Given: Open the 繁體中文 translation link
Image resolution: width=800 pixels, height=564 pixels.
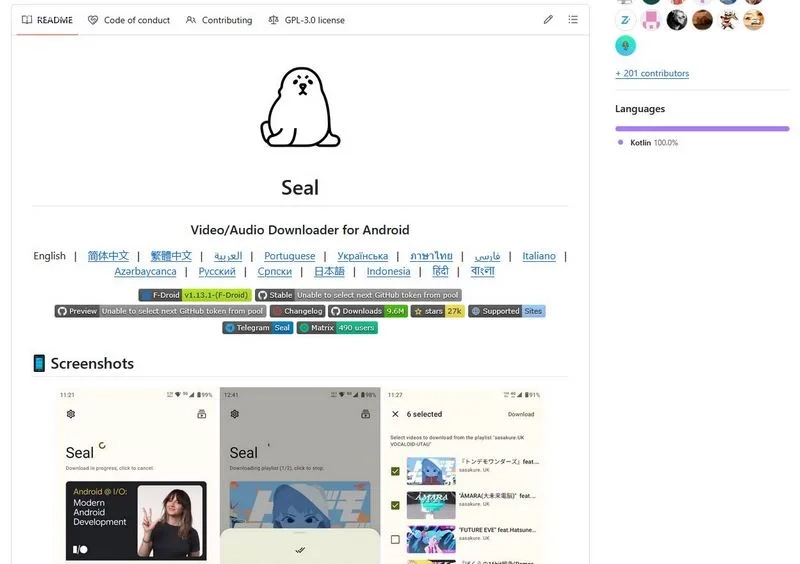Looking at the screenshot, I should 171,256.
